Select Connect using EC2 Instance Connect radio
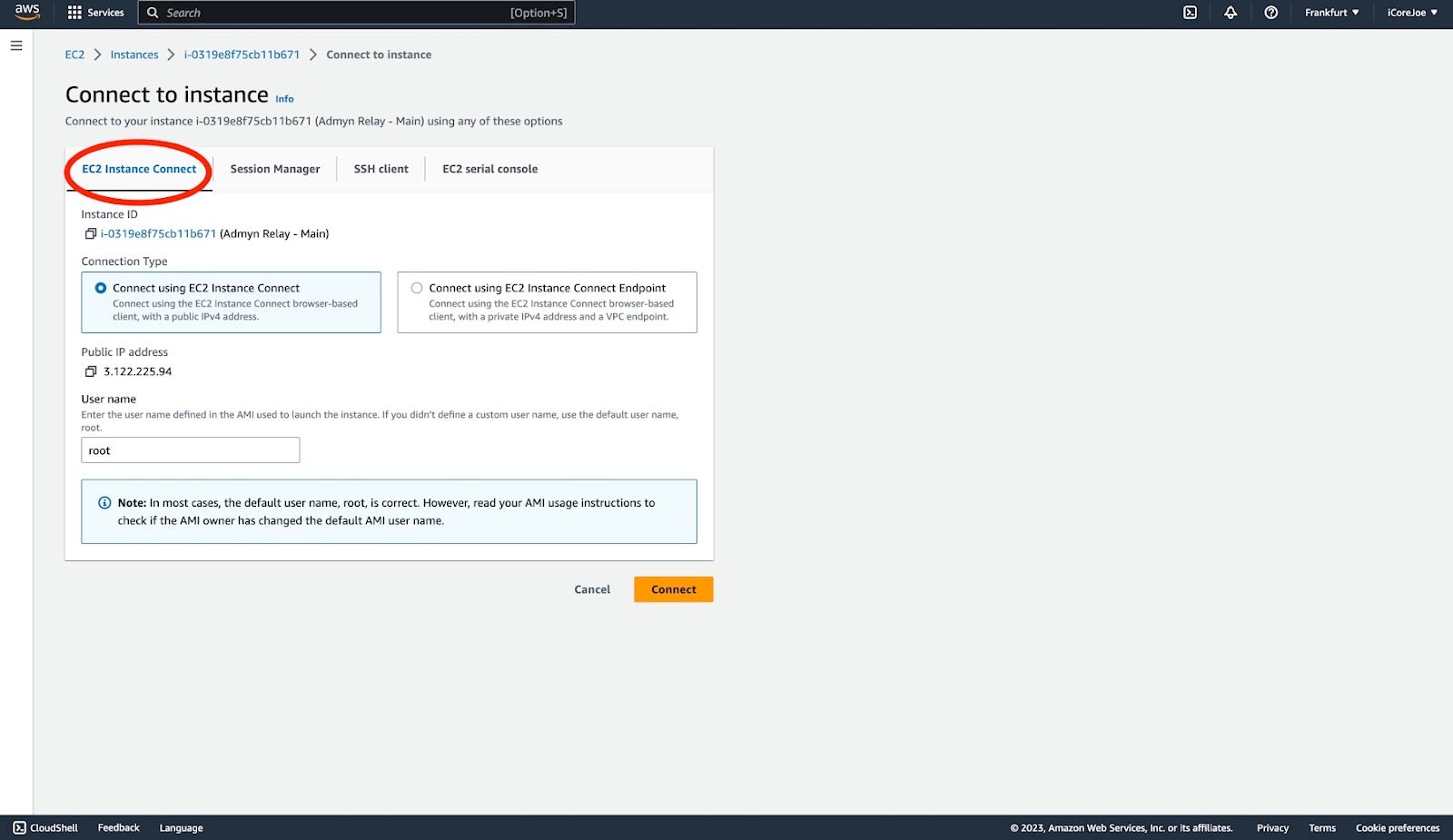Viewport: 1453px width, 840px height. [101, 288]
